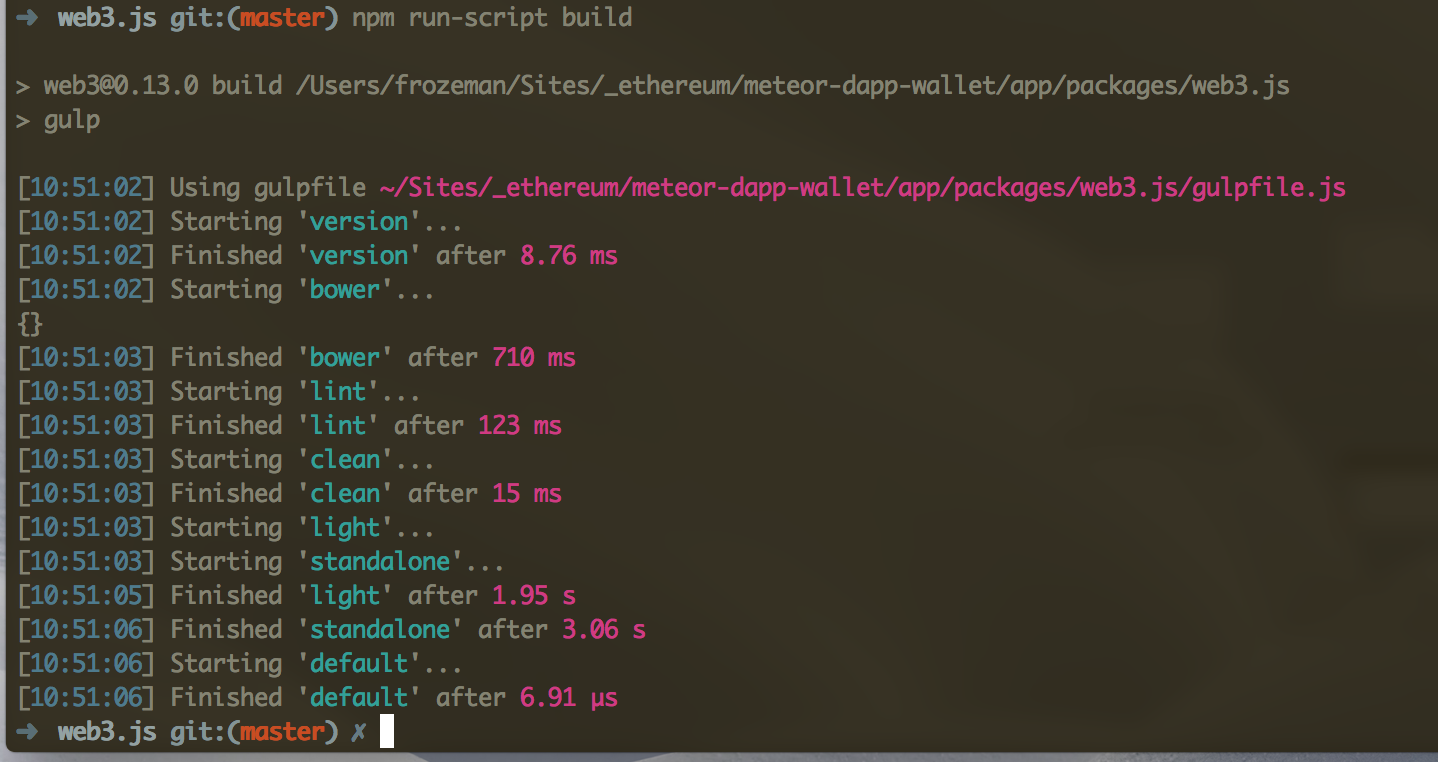Click the '123 ms' duration value
The height and width of the screenshot is (762, 1438).
(x=520, y=426)
